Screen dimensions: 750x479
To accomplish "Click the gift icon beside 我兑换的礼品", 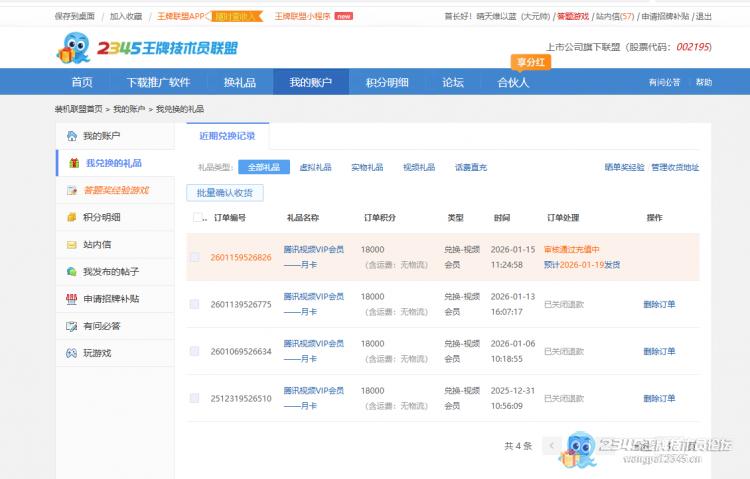I will [73, 163].
